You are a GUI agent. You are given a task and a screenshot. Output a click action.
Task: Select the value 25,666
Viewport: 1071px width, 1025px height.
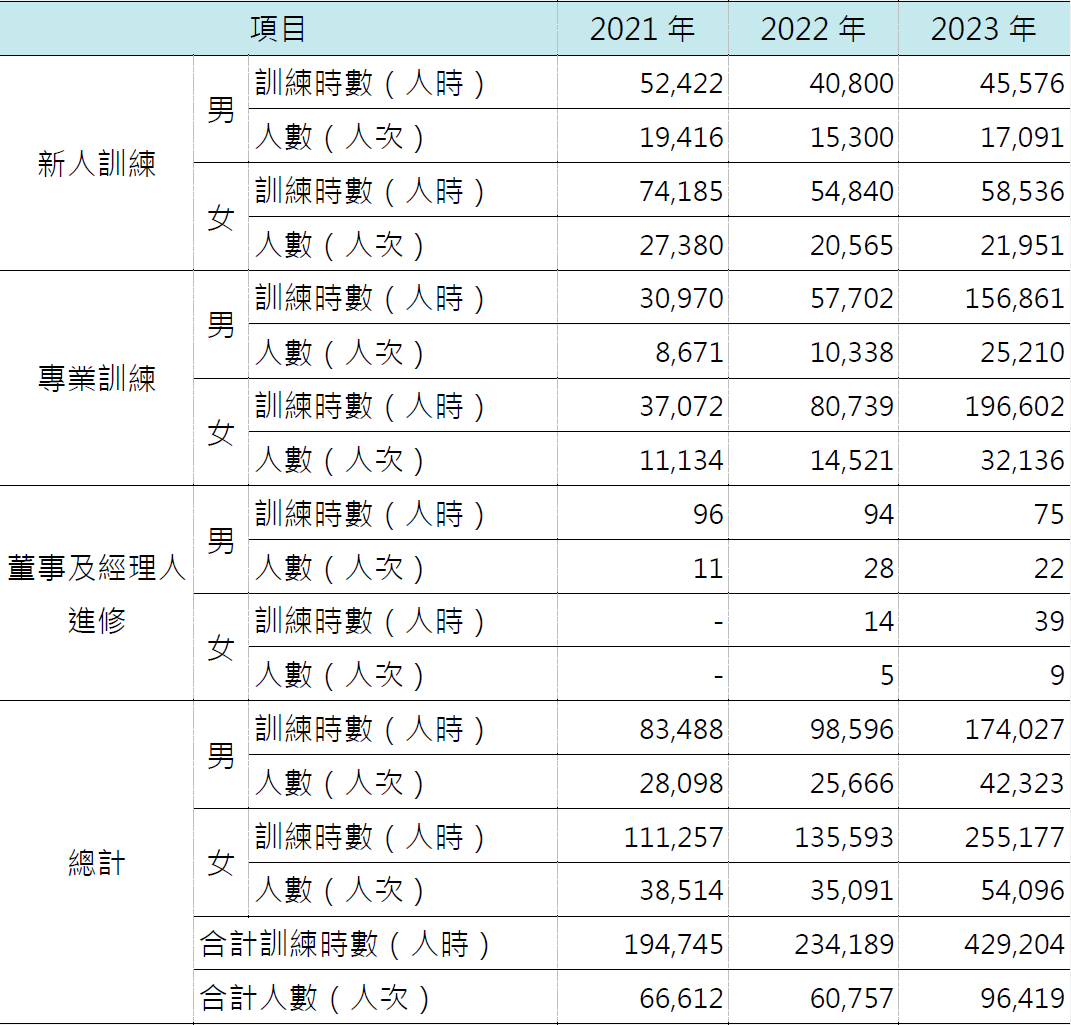(x=851, y=783)
